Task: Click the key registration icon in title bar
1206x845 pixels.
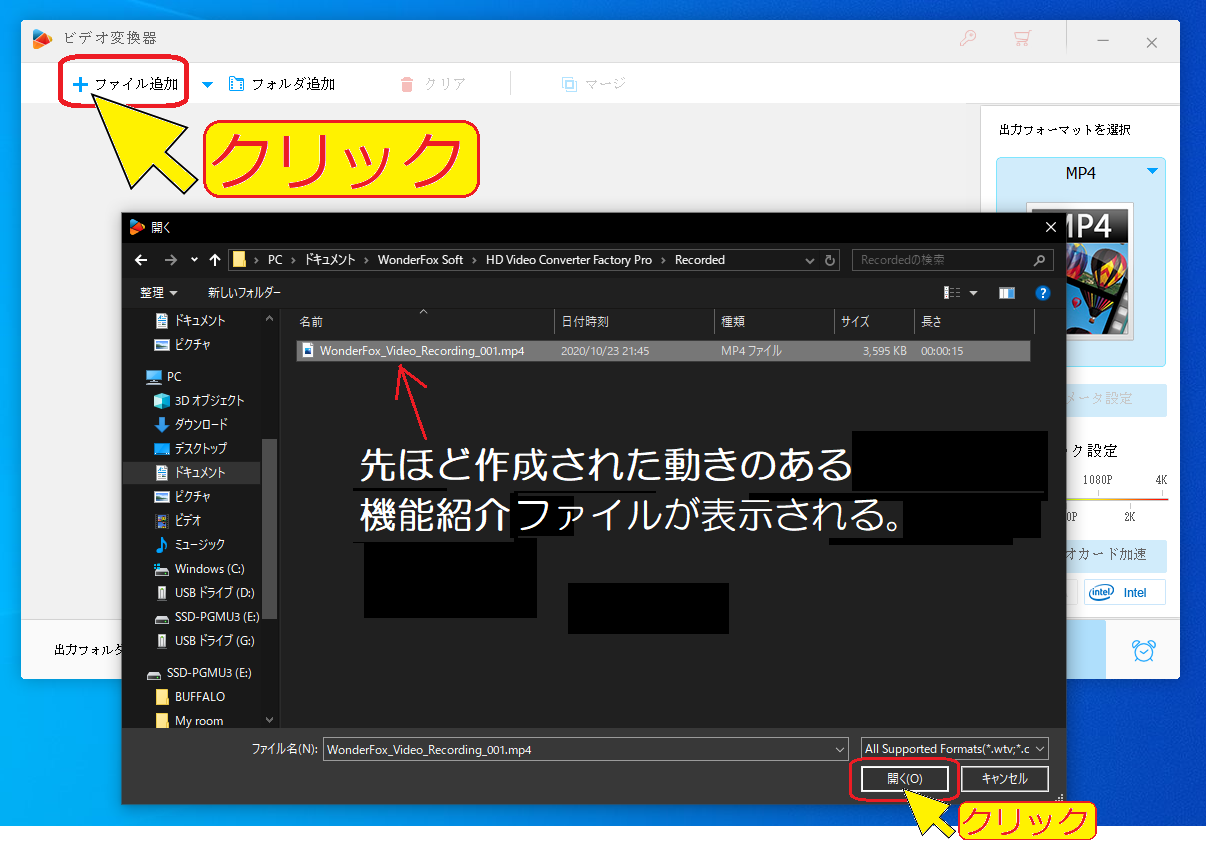Action: [967, 40]
